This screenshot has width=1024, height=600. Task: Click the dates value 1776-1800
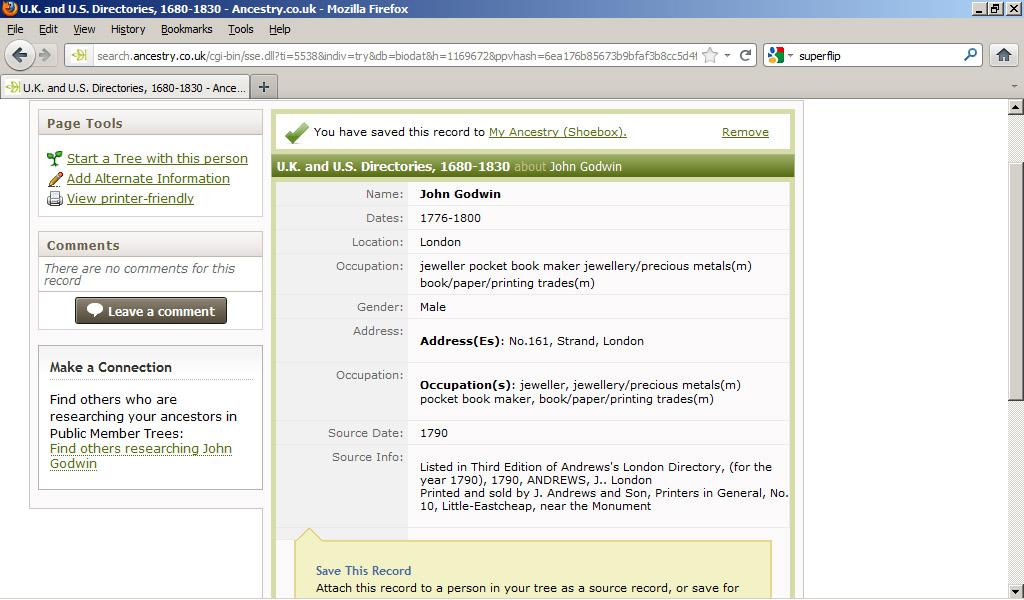[x=450, y=218]
